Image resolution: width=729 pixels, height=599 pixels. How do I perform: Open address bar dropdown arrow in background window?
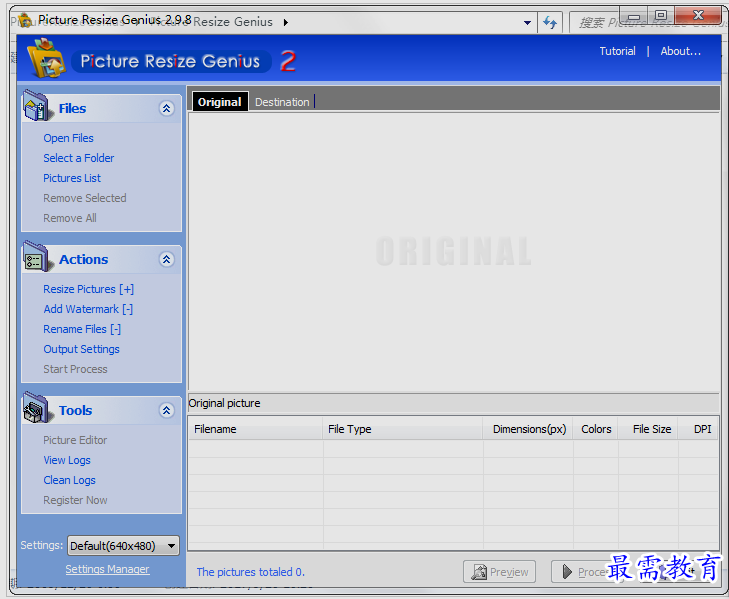527,22
